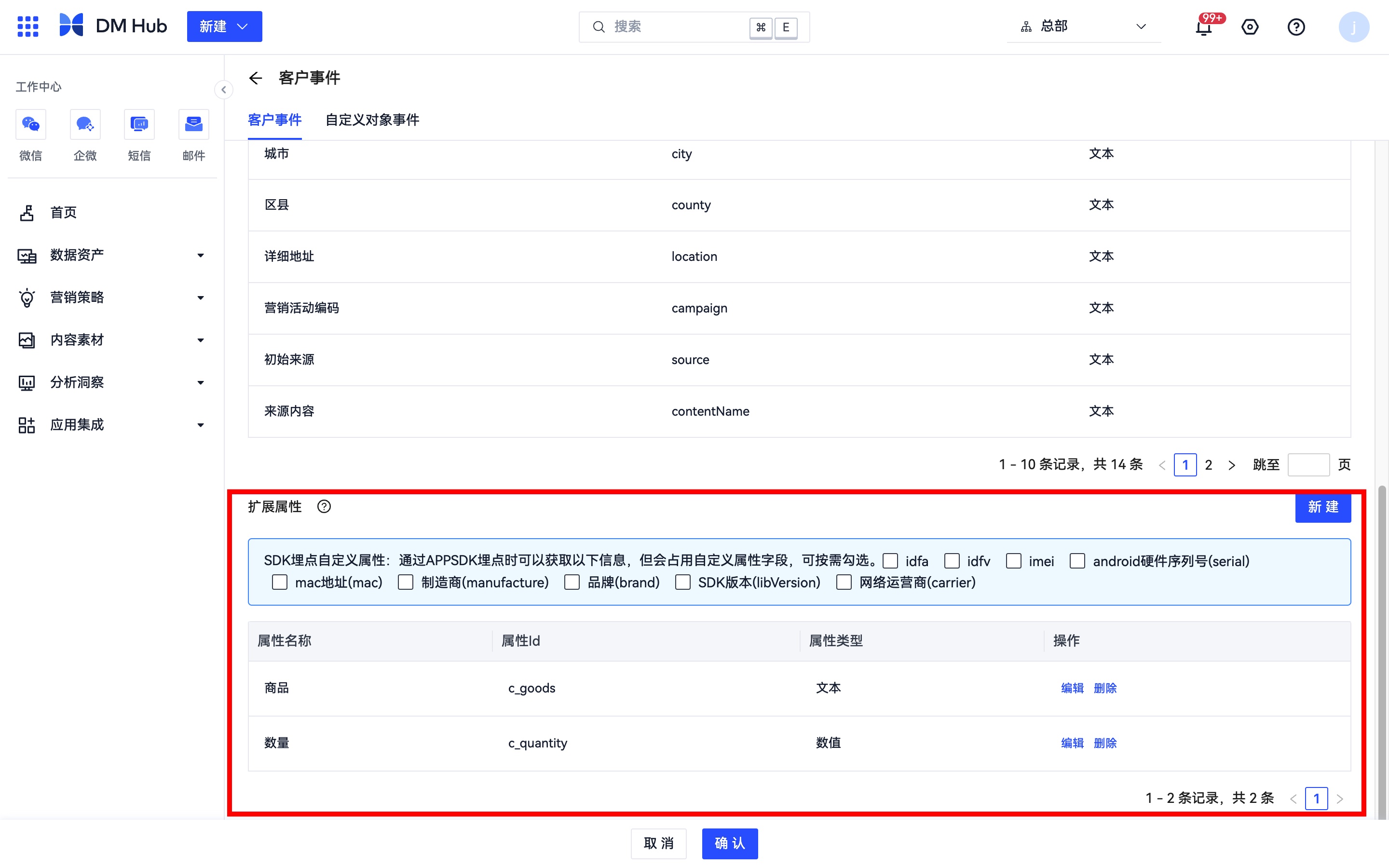Expand the 数据资产 menu arrow
Viewport: 1389px width, 868px height.
click(200, 256)
